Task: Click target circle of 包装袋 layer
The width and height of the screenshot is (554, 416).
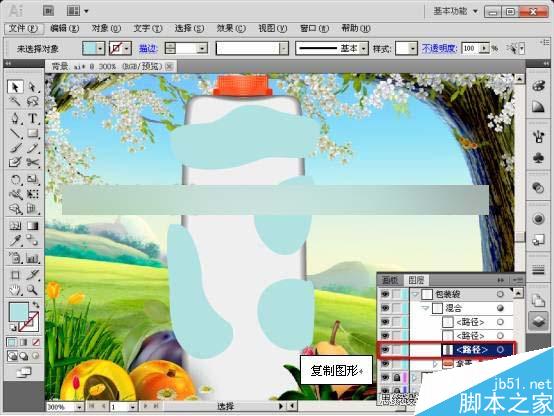Action: (x=500, y=294)
